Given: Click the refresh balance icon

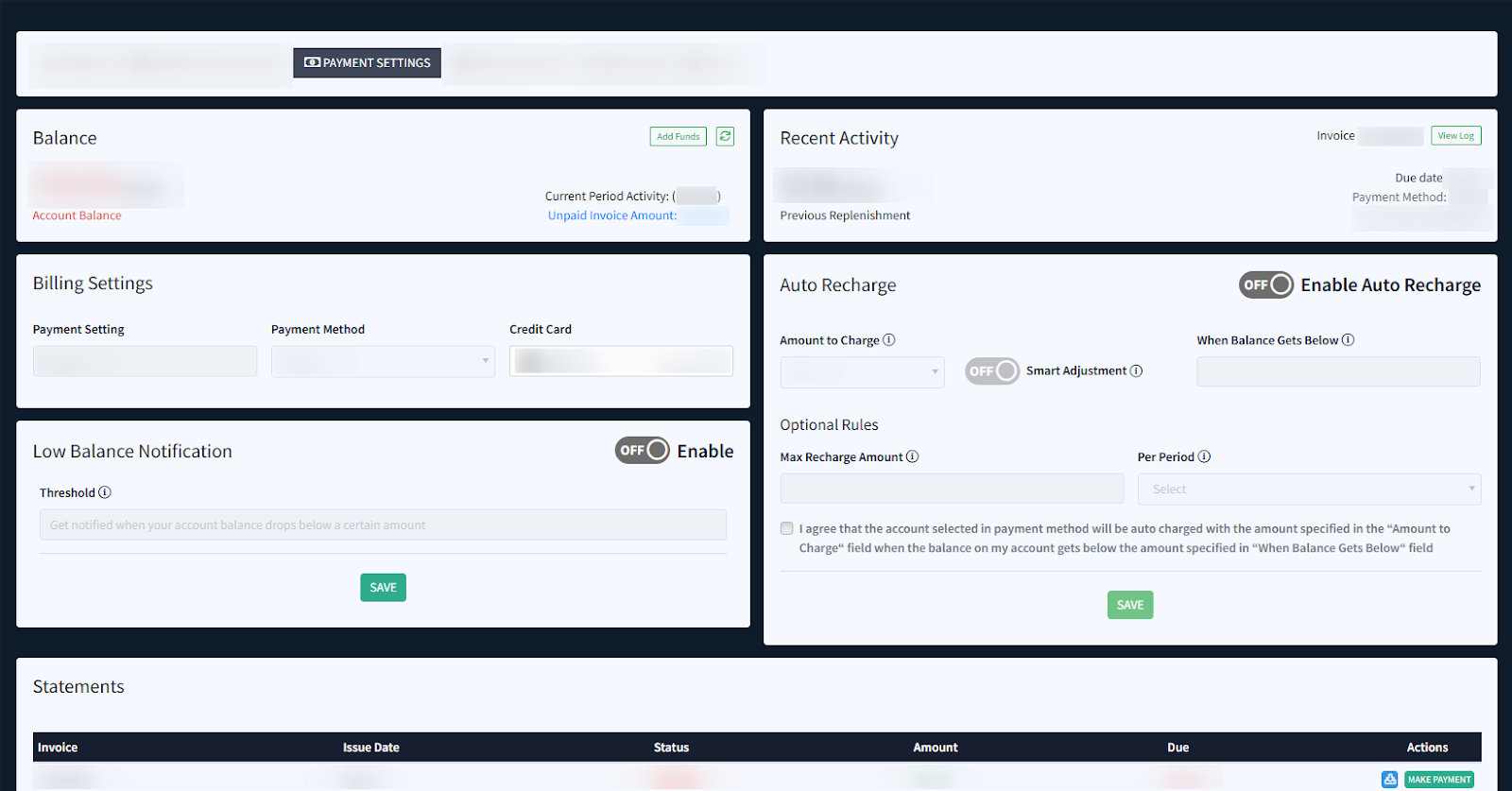Looking at the screenshot, I should point(725,136).
